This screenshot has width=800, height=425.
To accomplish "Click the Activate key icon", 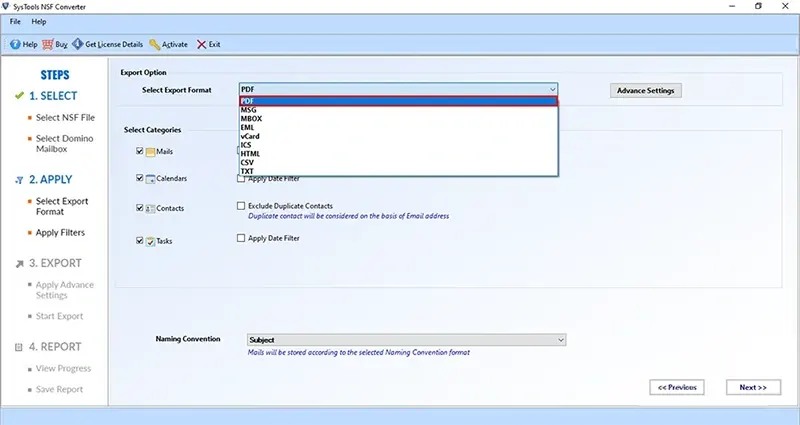I will click(x=155, y=44).
